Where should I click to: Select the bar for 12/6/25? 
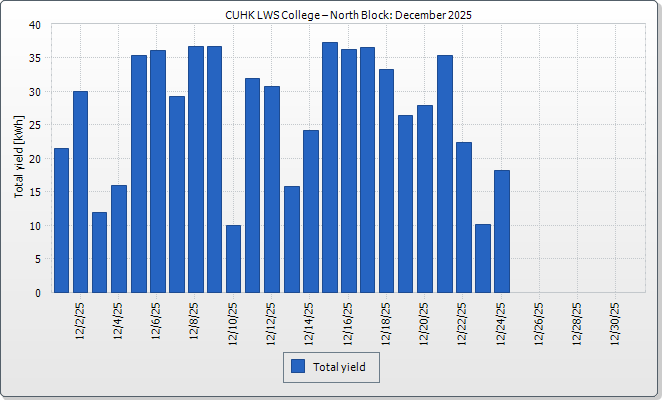click(x=157, y=171)
